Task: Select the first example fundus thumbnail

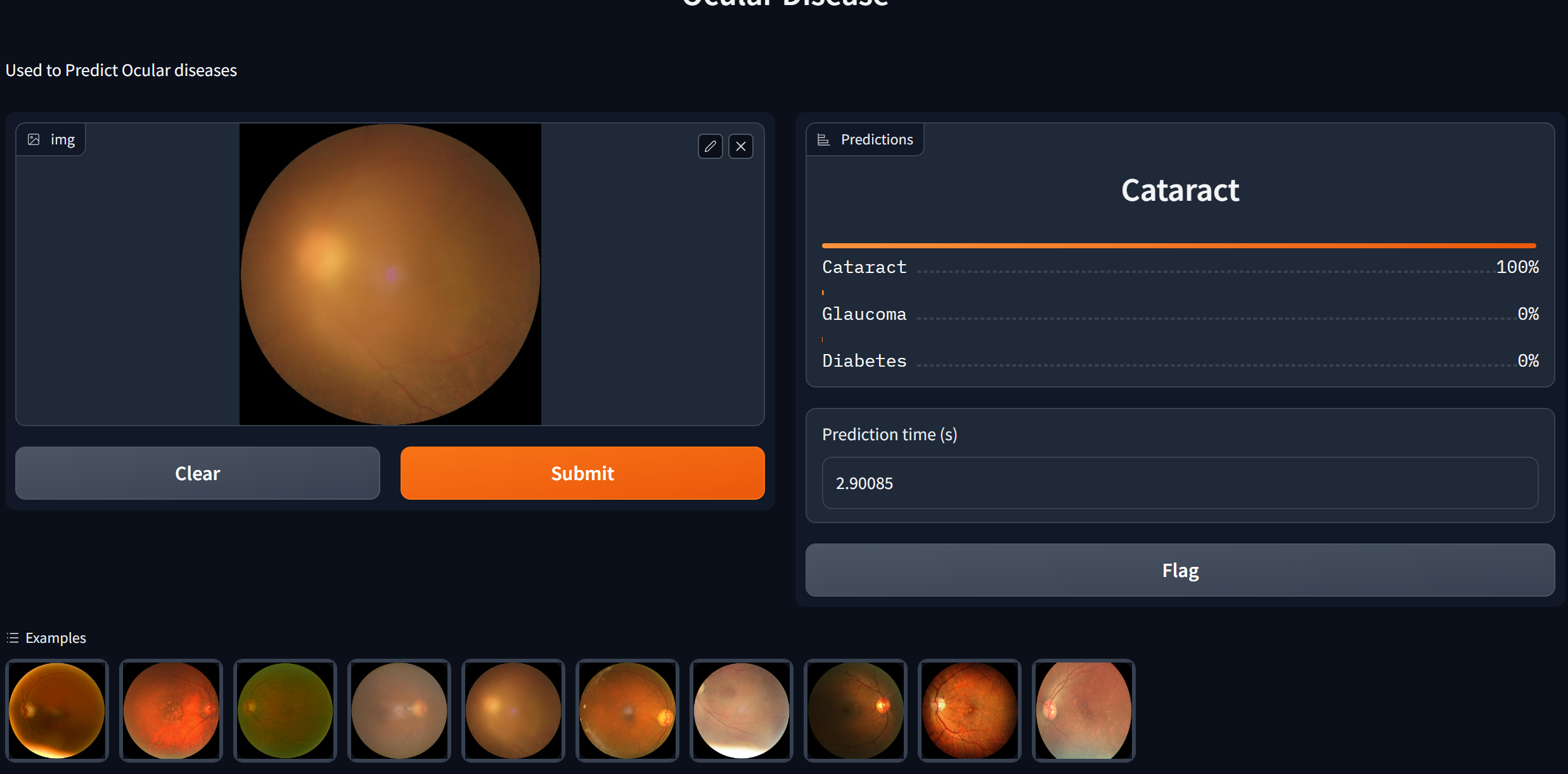Action: point(57,710)
